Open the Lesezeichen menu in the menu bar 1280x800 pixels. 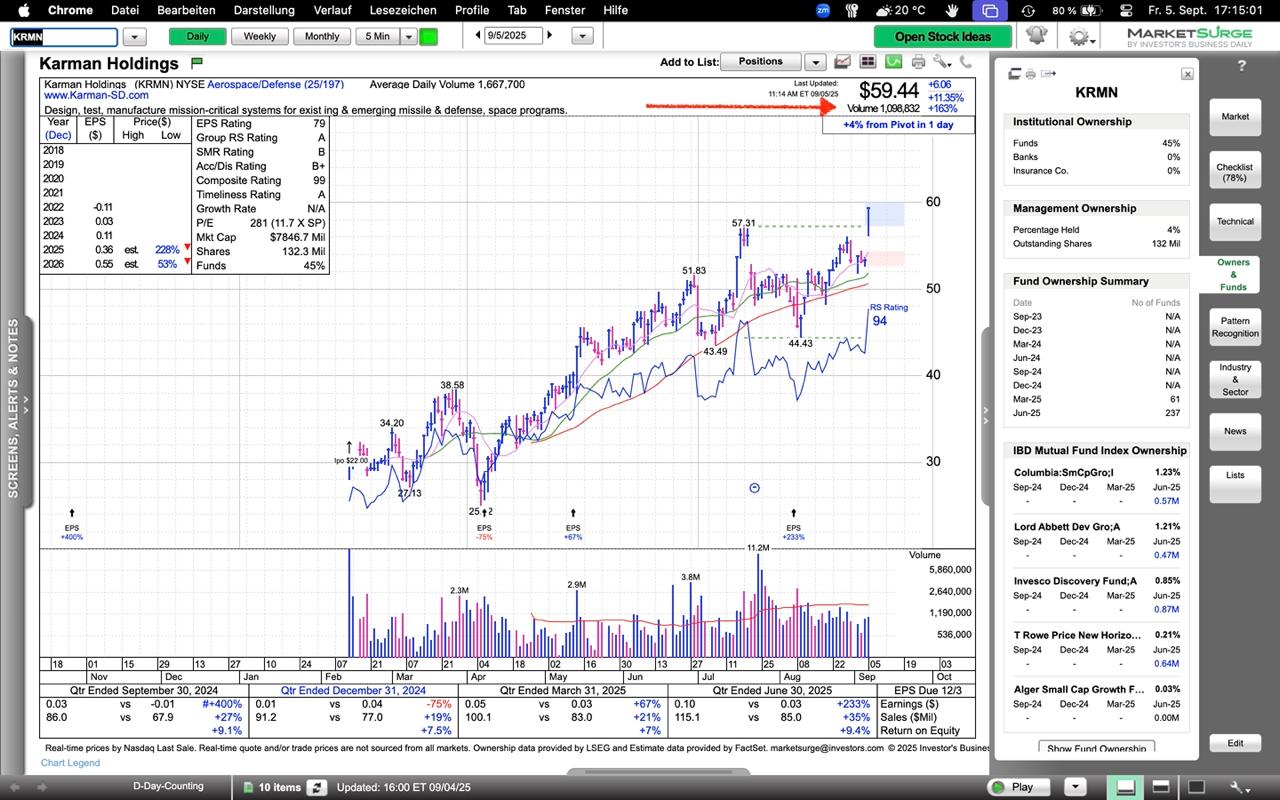(403, 10)
